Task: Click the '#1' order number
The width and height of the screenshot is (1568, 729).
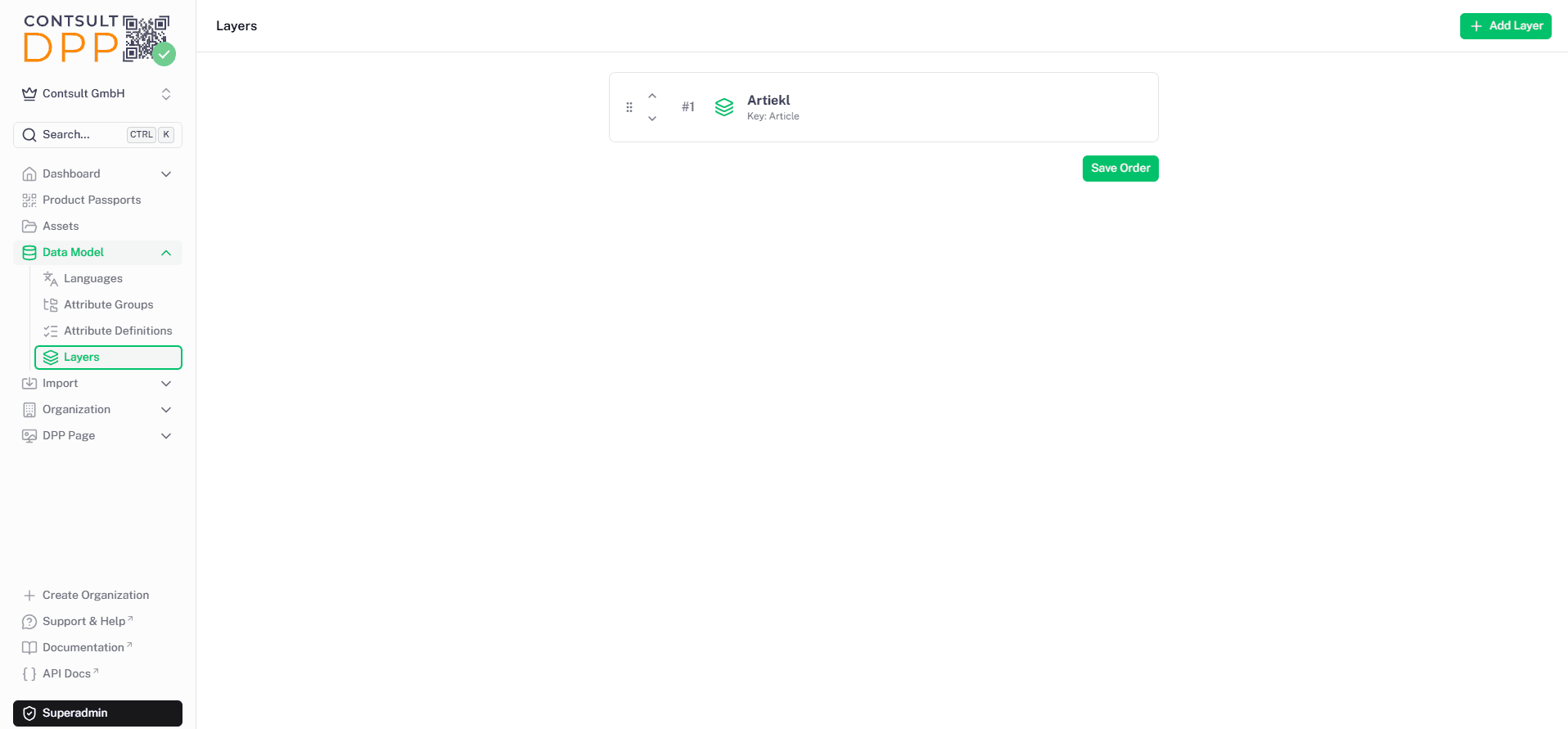Action: click(x=688, y=107)
